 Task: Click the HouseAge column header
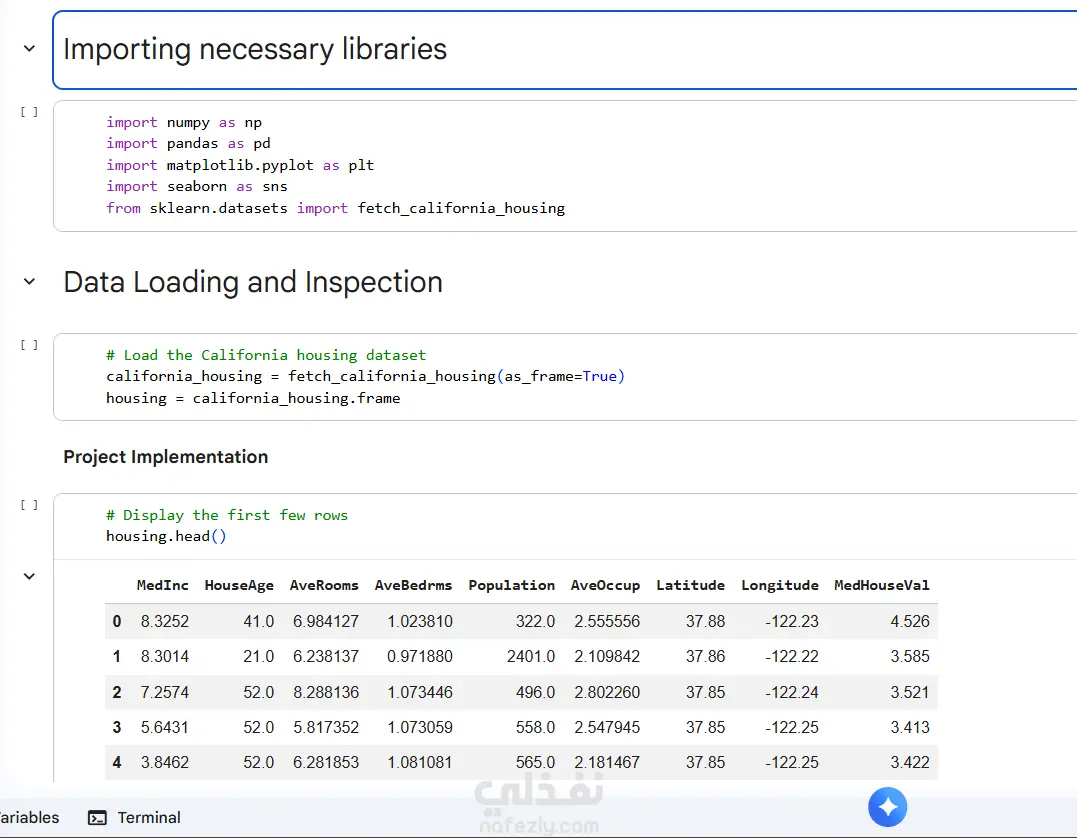239,585
